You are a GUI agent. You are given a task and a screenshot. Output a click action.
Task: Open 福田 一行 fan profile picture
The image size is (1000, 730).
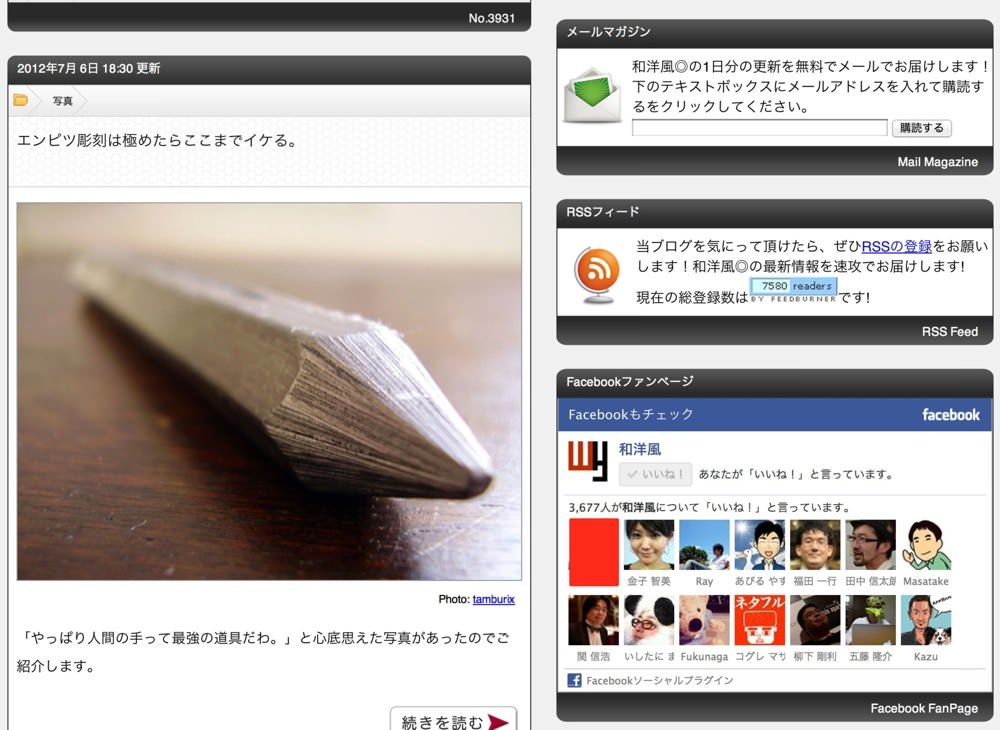(x=815, y=544)
